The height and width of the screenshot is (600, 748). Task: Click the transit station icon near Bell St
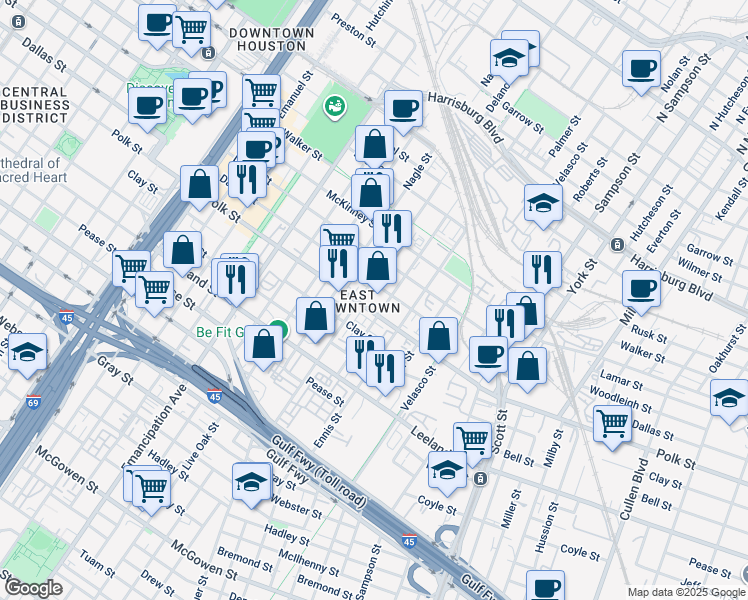[x=480, y=478]
